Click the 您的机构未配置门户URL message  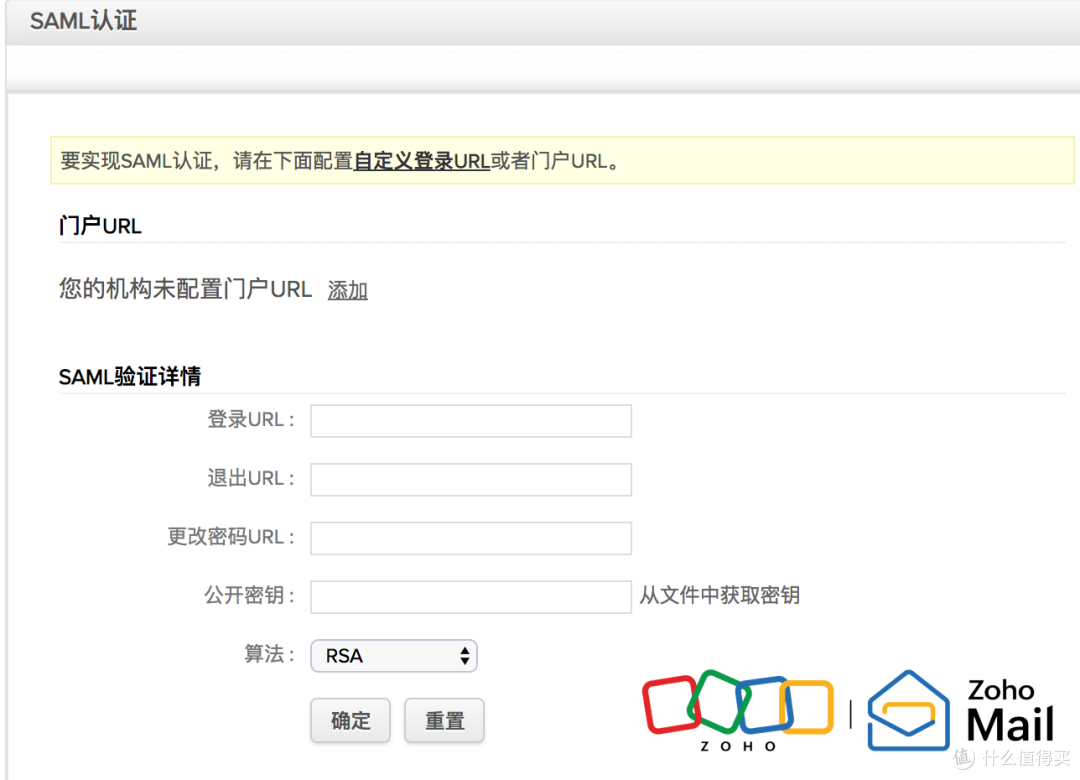(185, 289)
